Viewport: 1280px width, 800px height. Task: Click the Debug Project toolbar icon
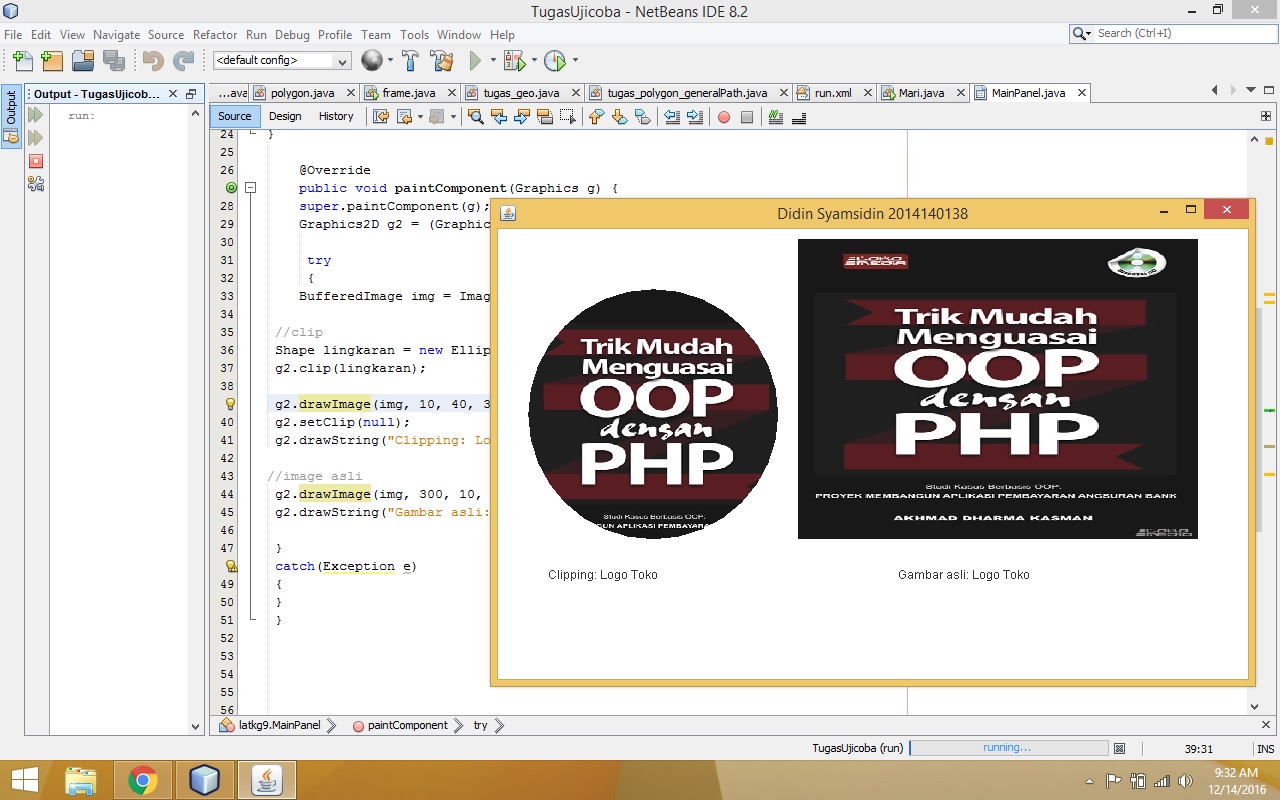(x=514, y=61)
